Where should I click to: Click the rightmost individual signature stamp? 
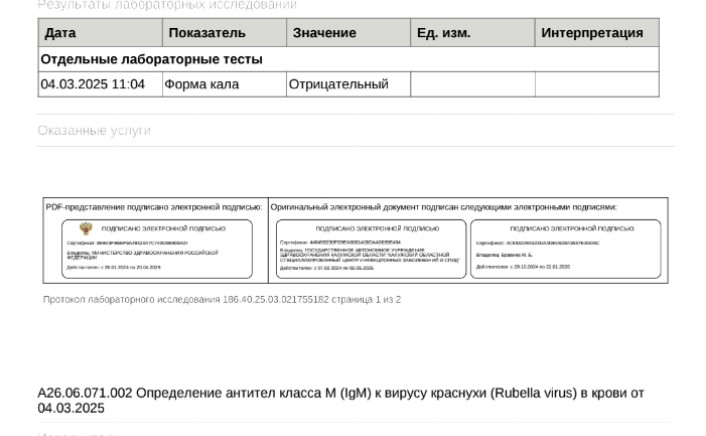click(566, 249)
